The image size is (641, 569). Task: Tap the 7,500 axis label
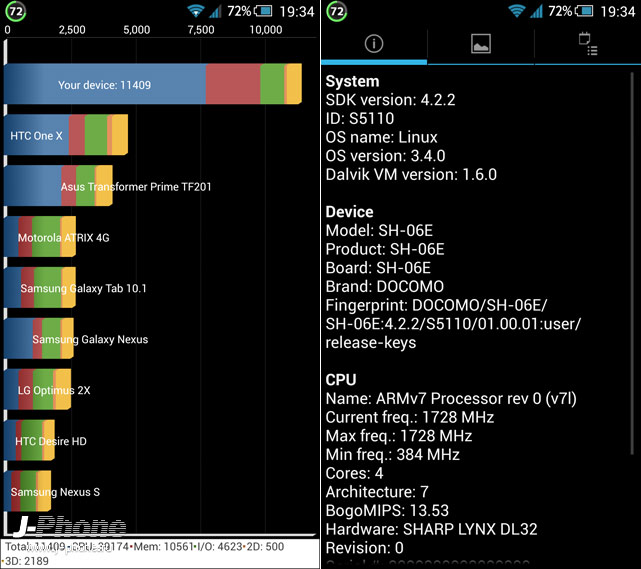click(201, 30)
